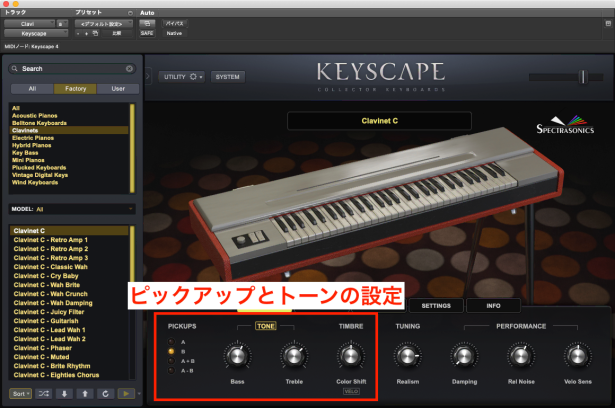Click the category list scrollbar
This screenshot has width=615, height=408.
[132, 148]
